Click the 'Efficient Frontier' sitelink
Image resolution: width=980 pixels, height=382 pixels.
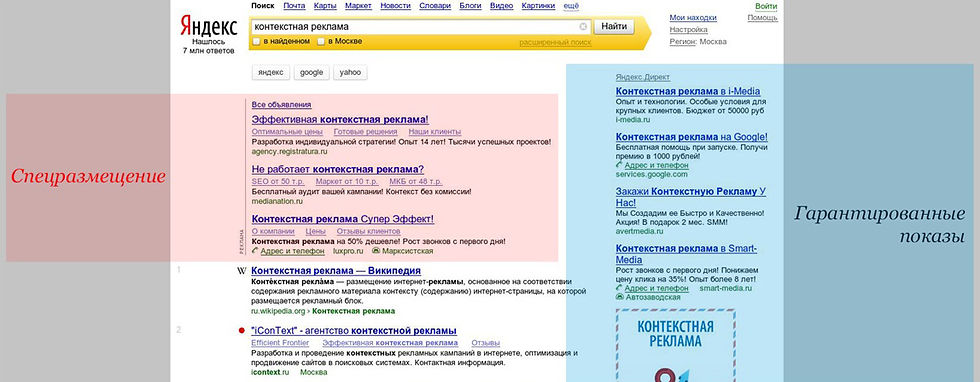280,343
